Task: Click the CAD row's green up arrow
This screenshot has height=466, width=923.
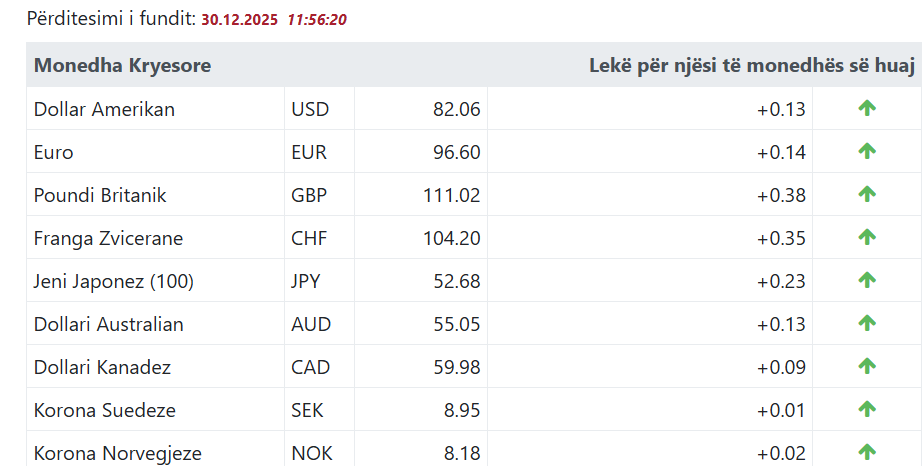Action: [x=867, y=367]
